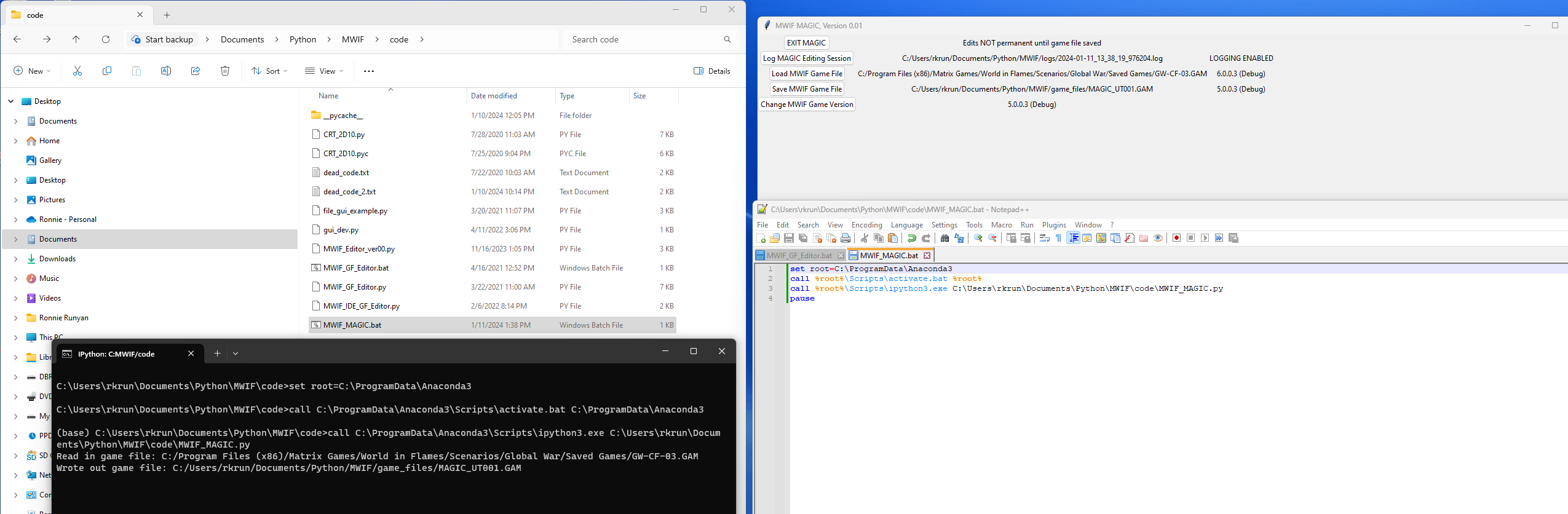This screenshot has height=514, width=1568.
Task: Click the Copy icon in File Explorer toolbar
Action: [x=107, y=71]
